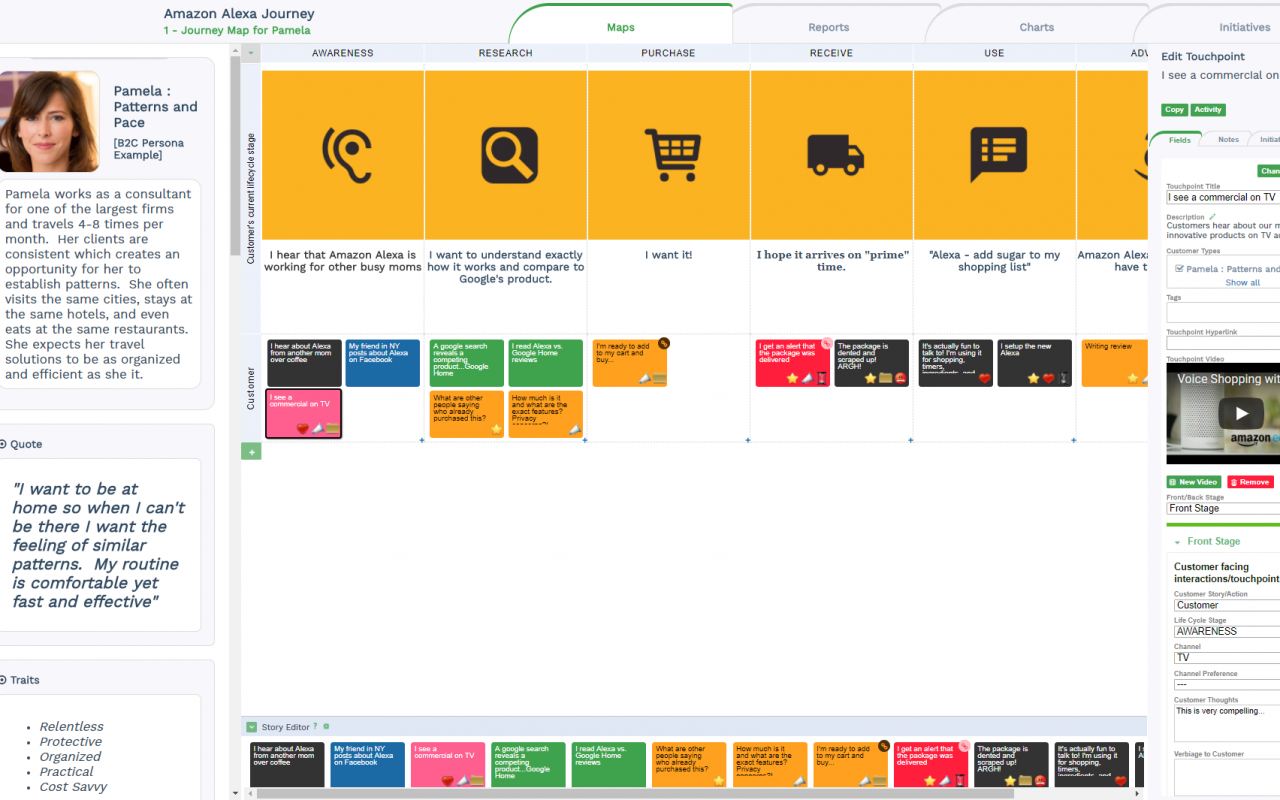Click the link badge on 'I'm ready to add to my cart' map card
1280x800 pixels.
(x=663, y=343)
